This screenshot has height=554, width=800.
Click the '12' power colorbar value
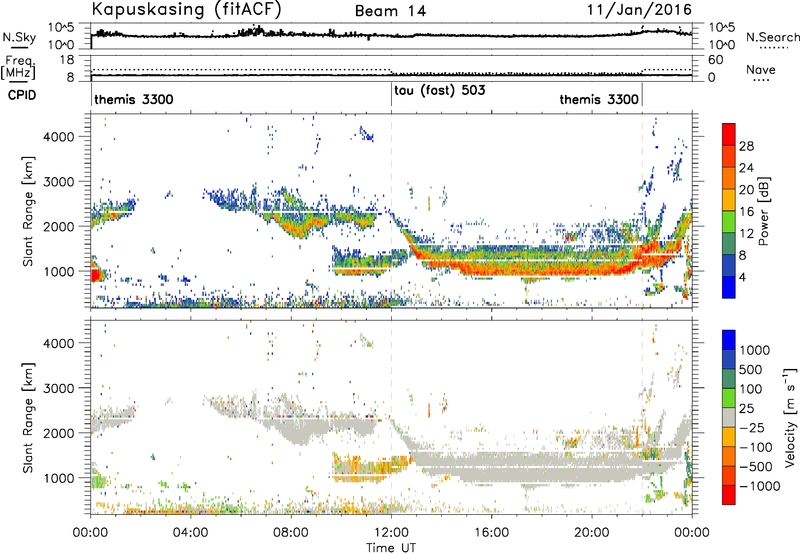click(746, 234)
